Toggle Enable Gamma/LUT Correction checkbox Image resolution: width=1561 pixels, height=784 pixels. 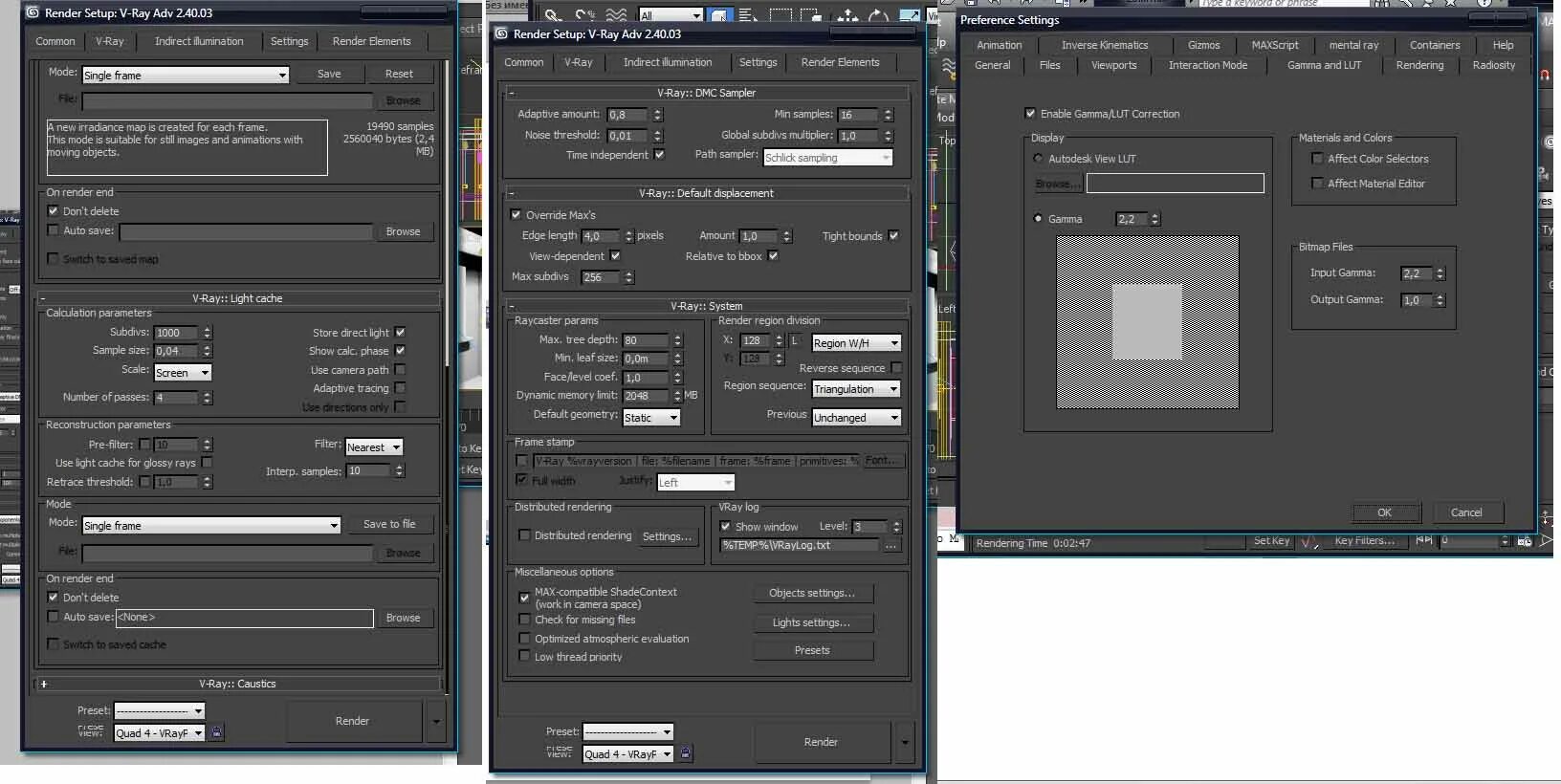pos(1030,114)
